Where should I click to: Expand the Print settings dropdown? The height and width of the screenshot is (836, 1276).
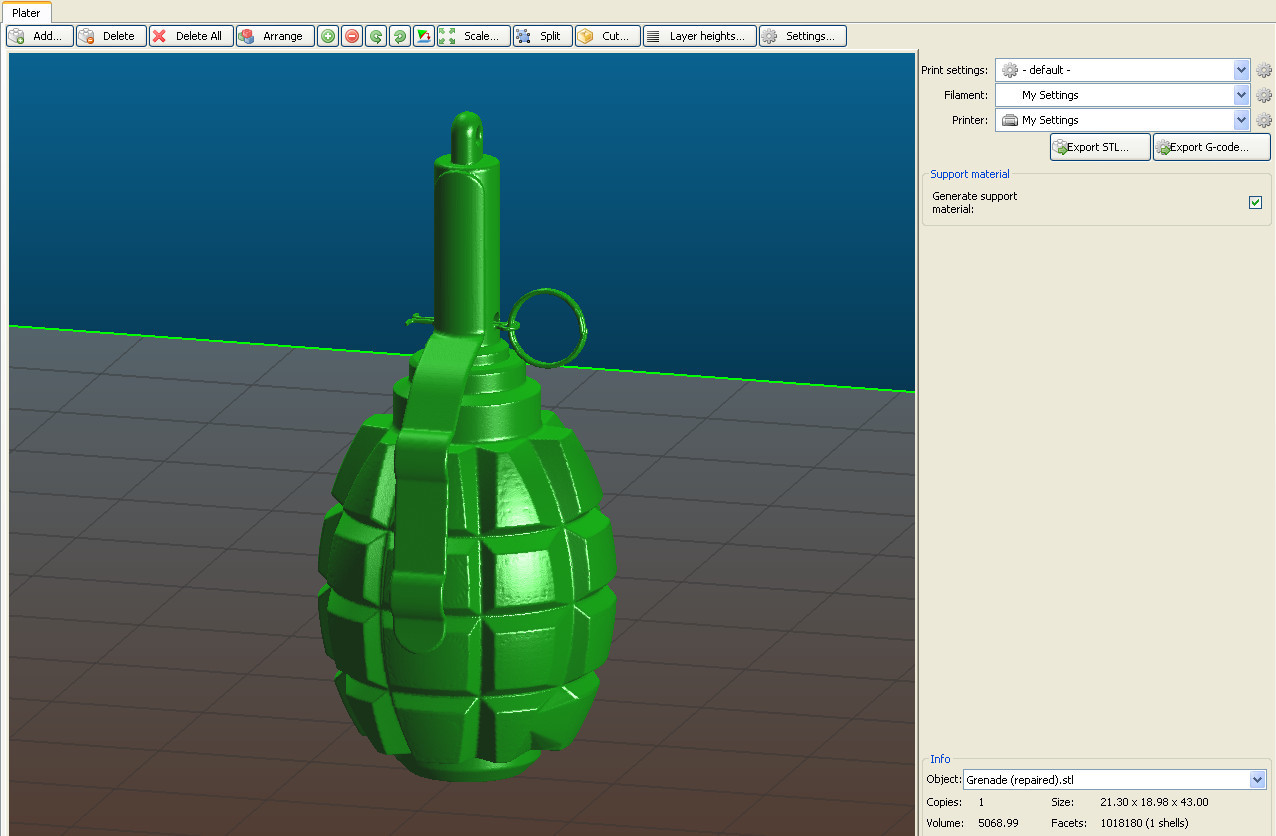(x=1241, y=70)
